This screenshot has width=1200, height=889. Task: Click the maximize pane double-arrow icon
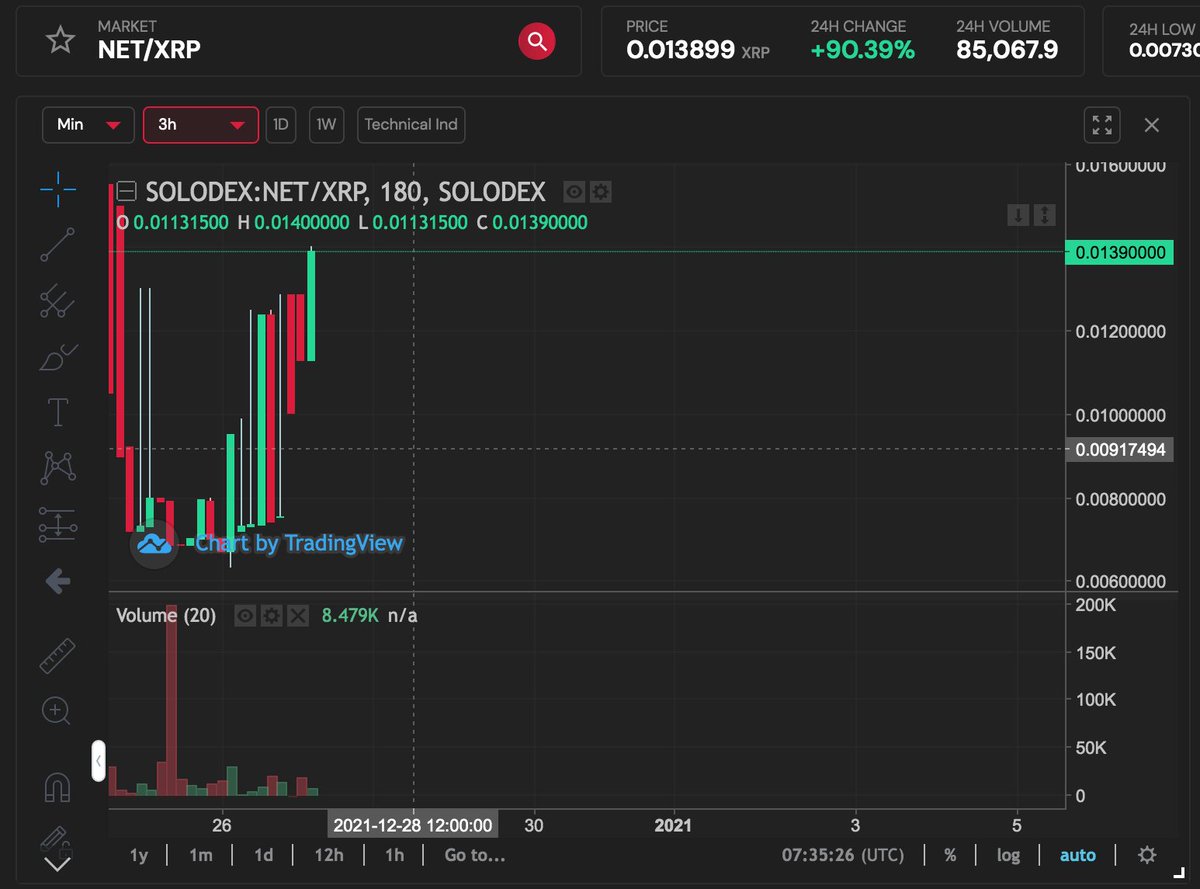click(1043, 215)
